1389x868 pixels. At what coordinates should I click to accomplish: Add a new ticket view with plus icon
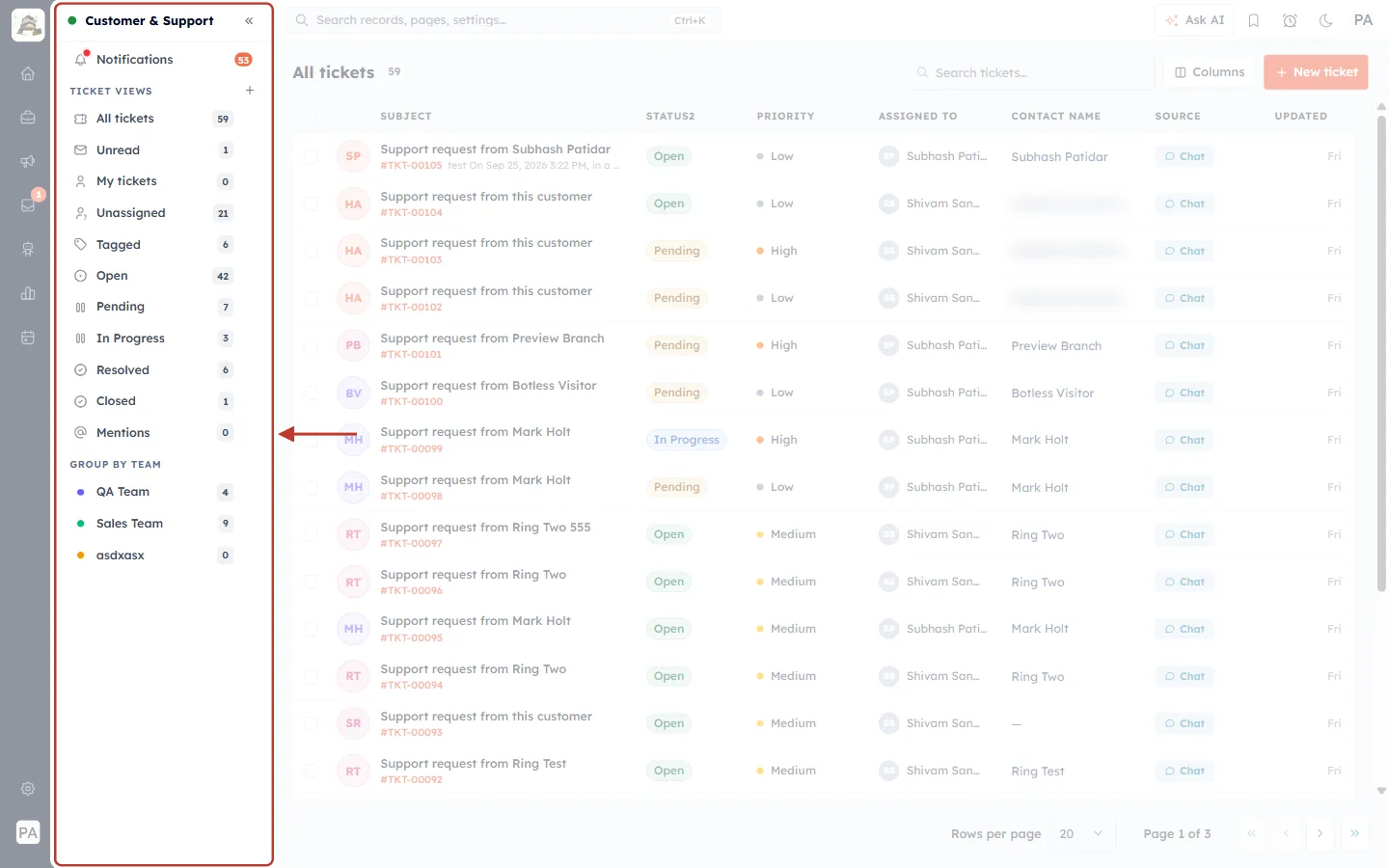250,91
